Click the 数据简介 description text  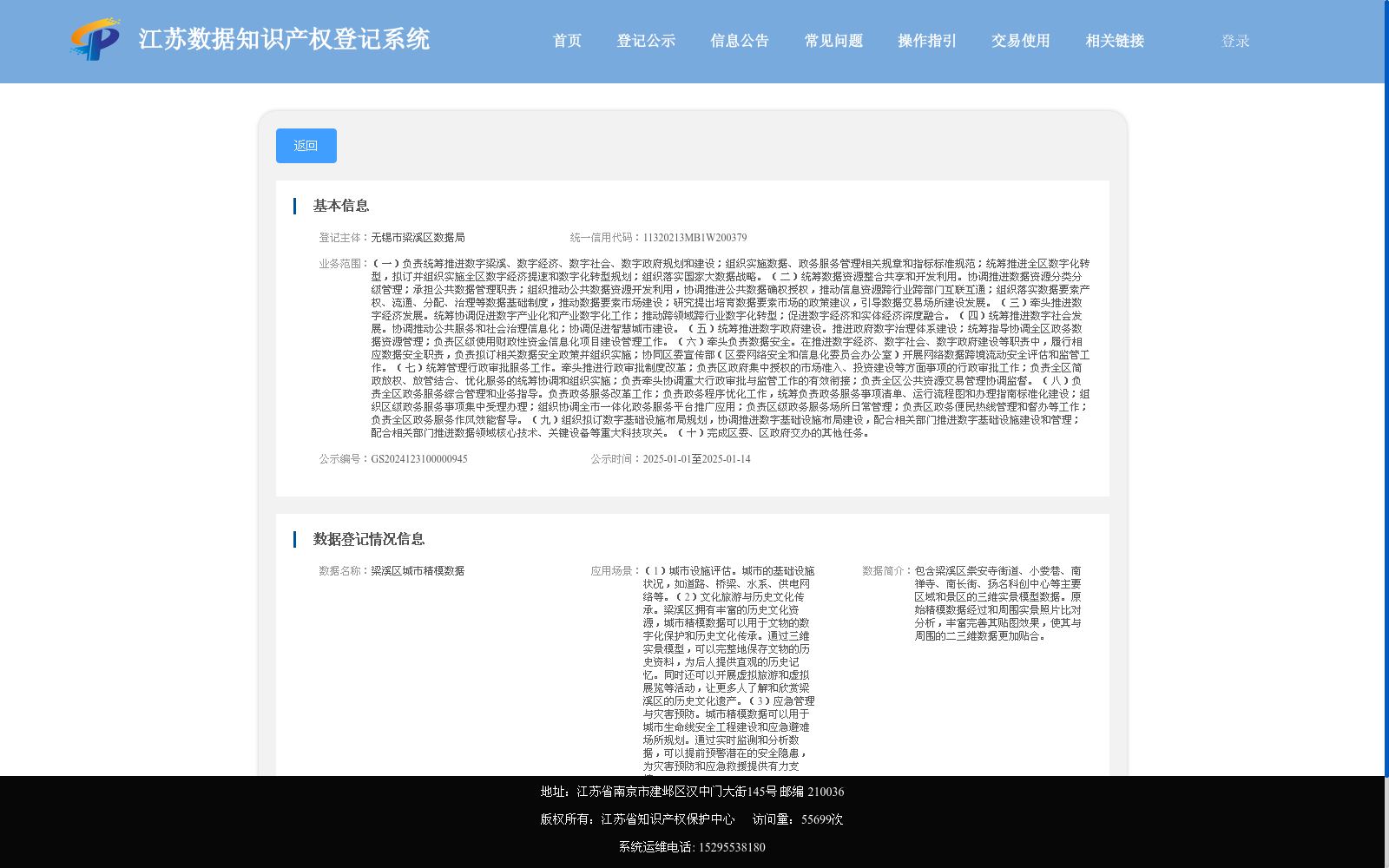998,603
